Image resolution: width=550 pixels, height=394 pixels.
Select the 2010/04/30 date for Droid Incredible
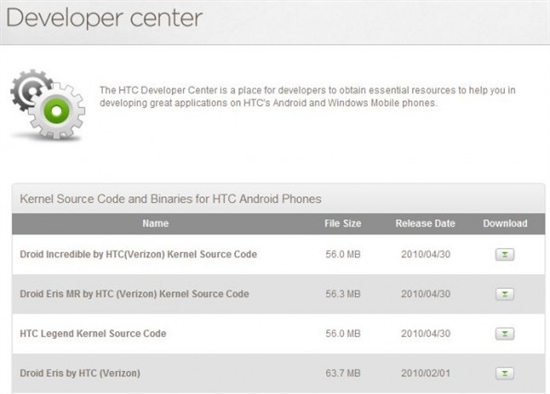pos(426,254)
